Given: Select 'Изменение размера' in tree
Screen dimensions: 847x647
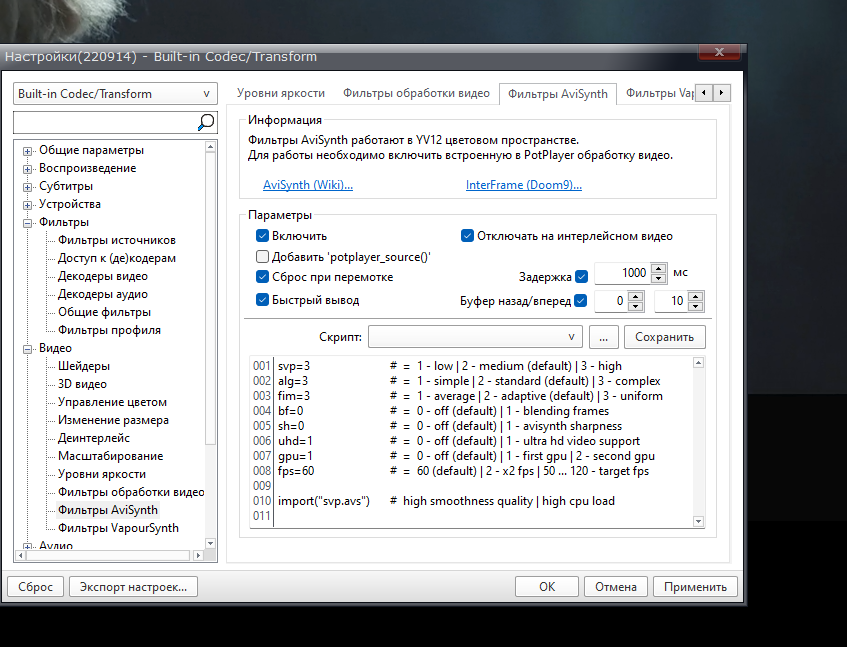Looking at the screenshot, I should 113,420.
